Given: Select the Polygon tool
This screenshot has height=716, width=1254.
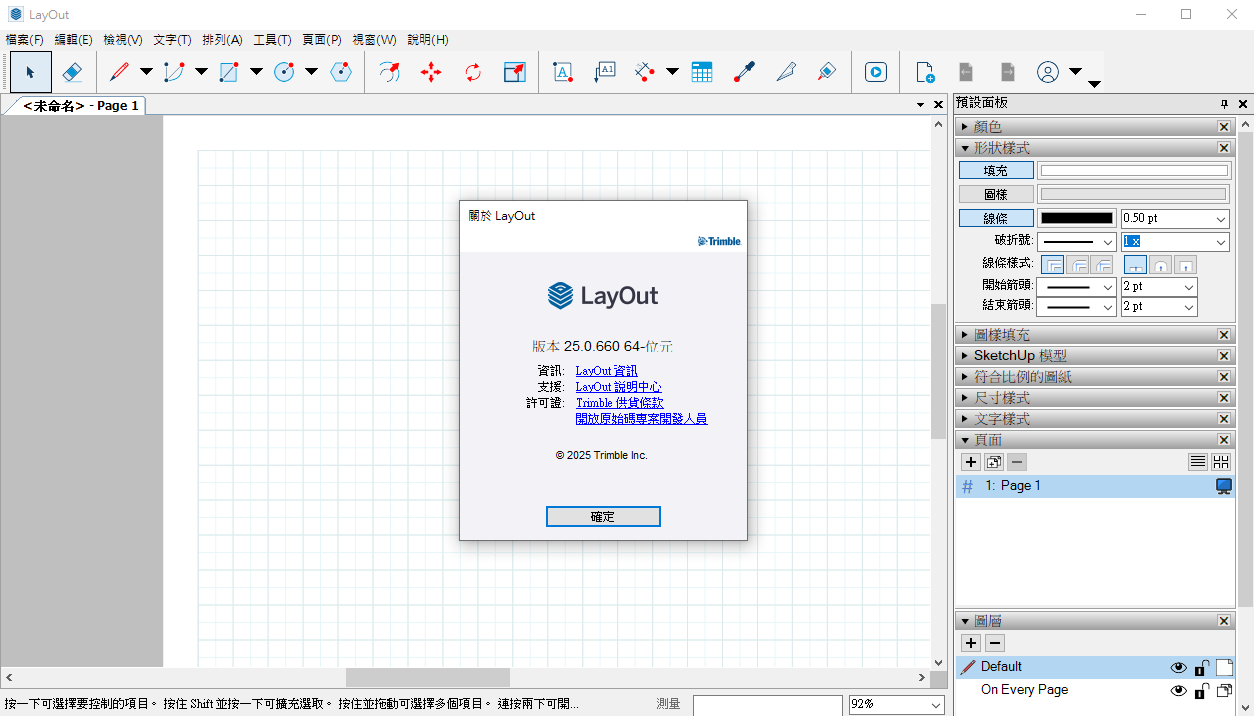Looking at the screenshot, I should (x=341, y=72).
